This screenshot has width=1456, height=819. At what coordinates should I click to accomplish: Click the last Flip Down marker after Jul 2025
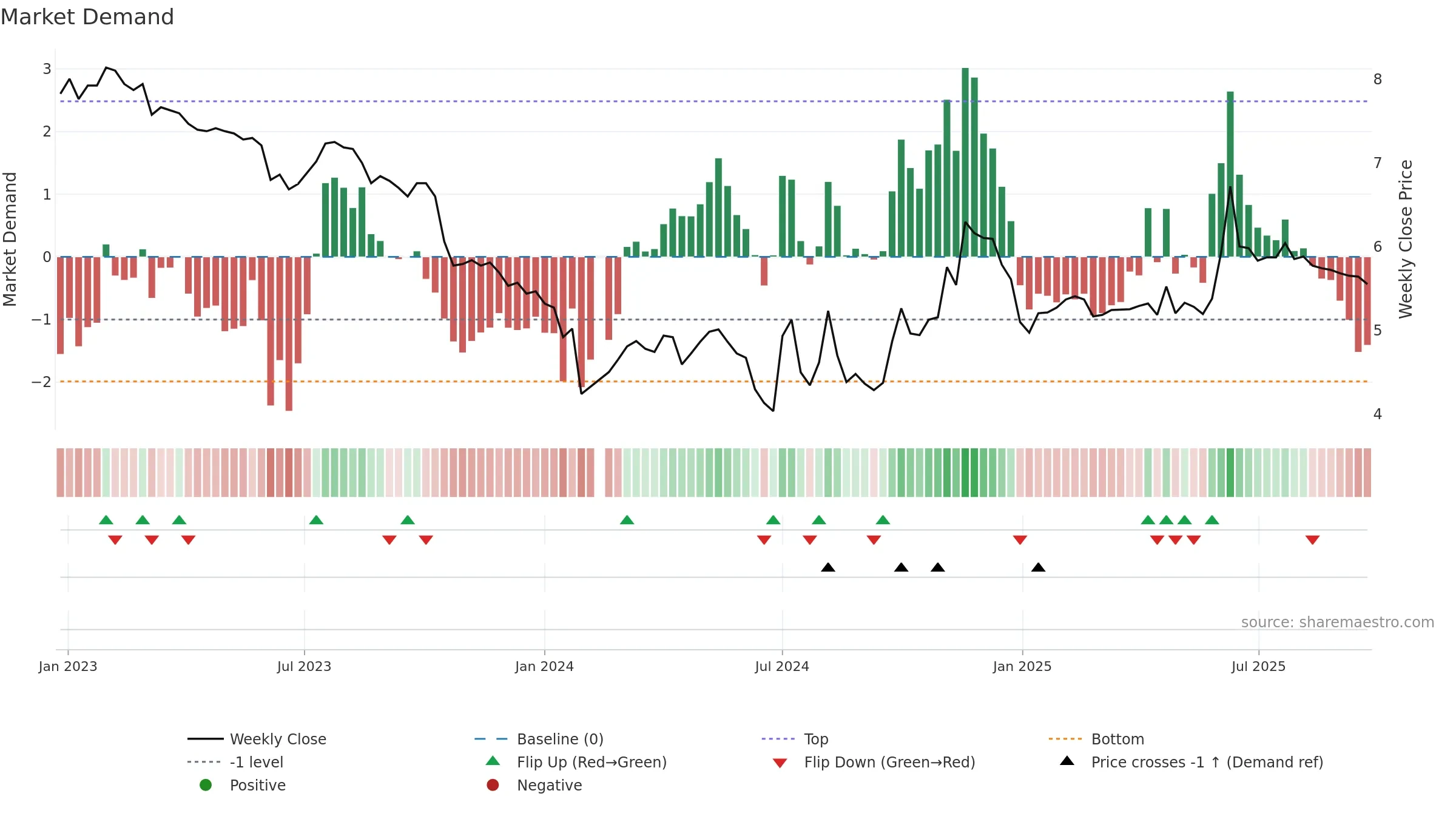(x=1312, y=540)
